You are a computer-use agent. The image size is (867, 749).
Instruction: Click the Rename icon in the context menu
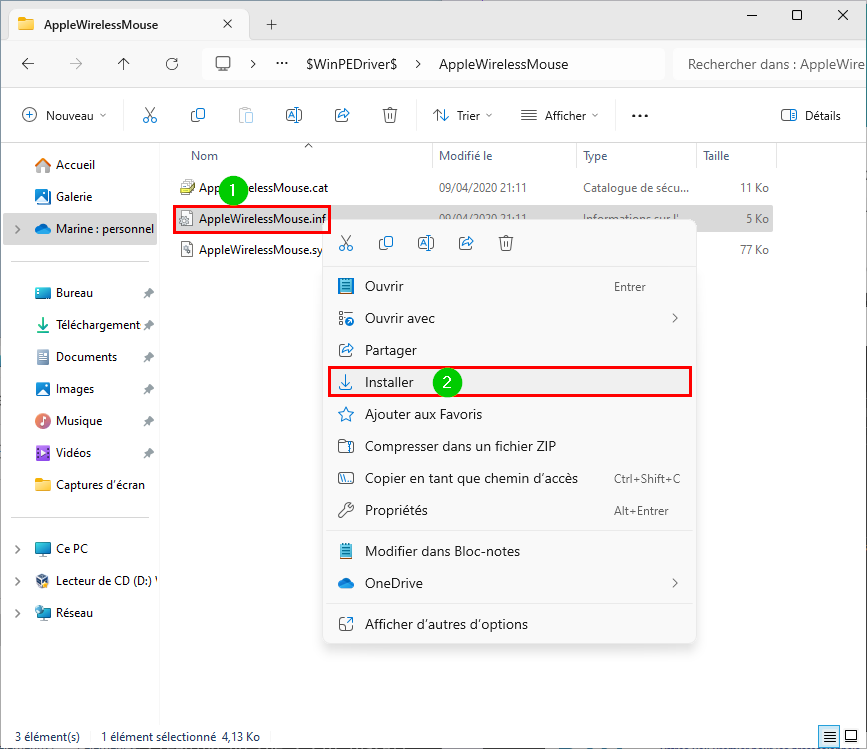(426, 243)
